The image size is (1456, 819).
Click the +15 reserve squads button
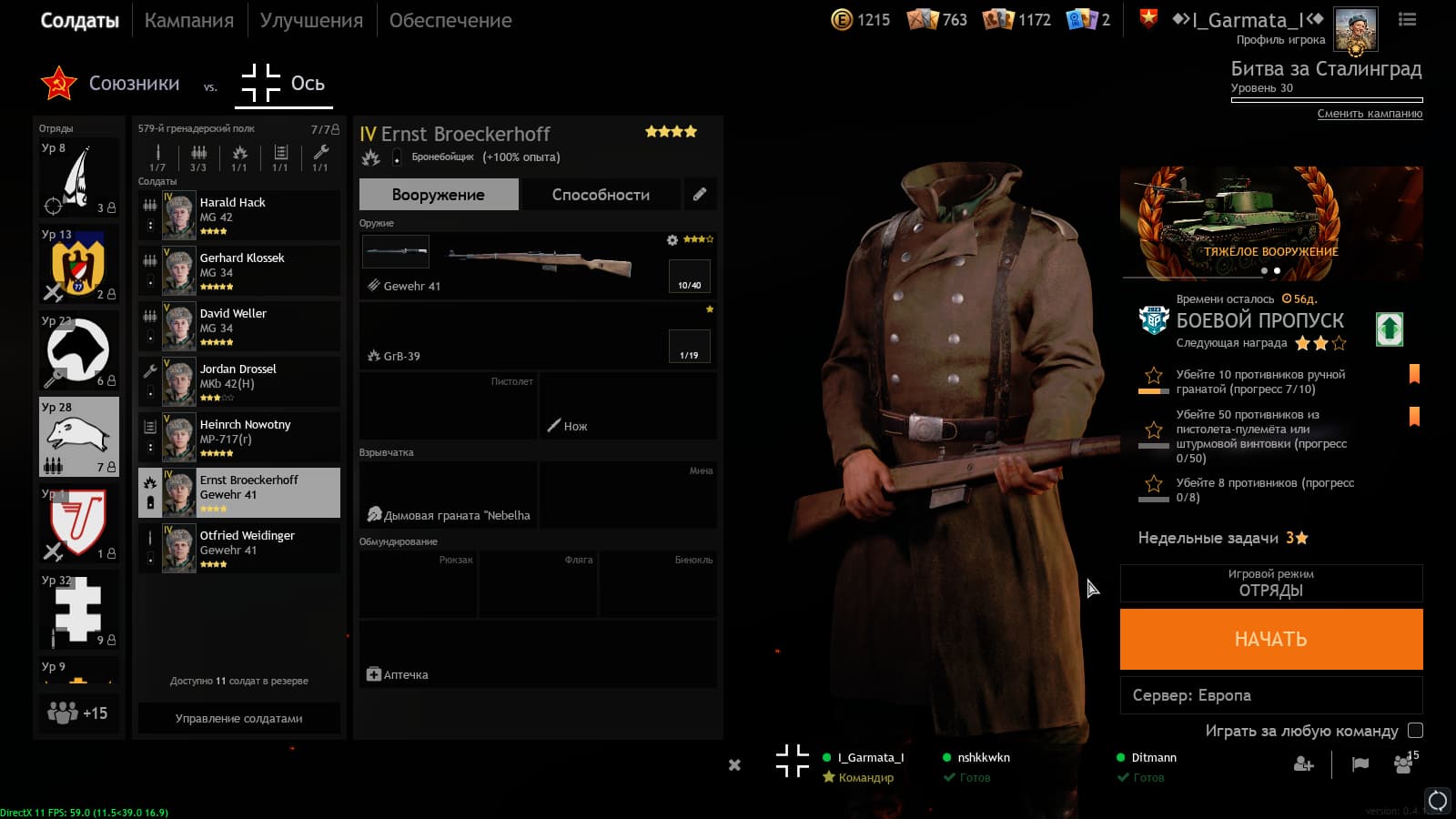[78, 713]
